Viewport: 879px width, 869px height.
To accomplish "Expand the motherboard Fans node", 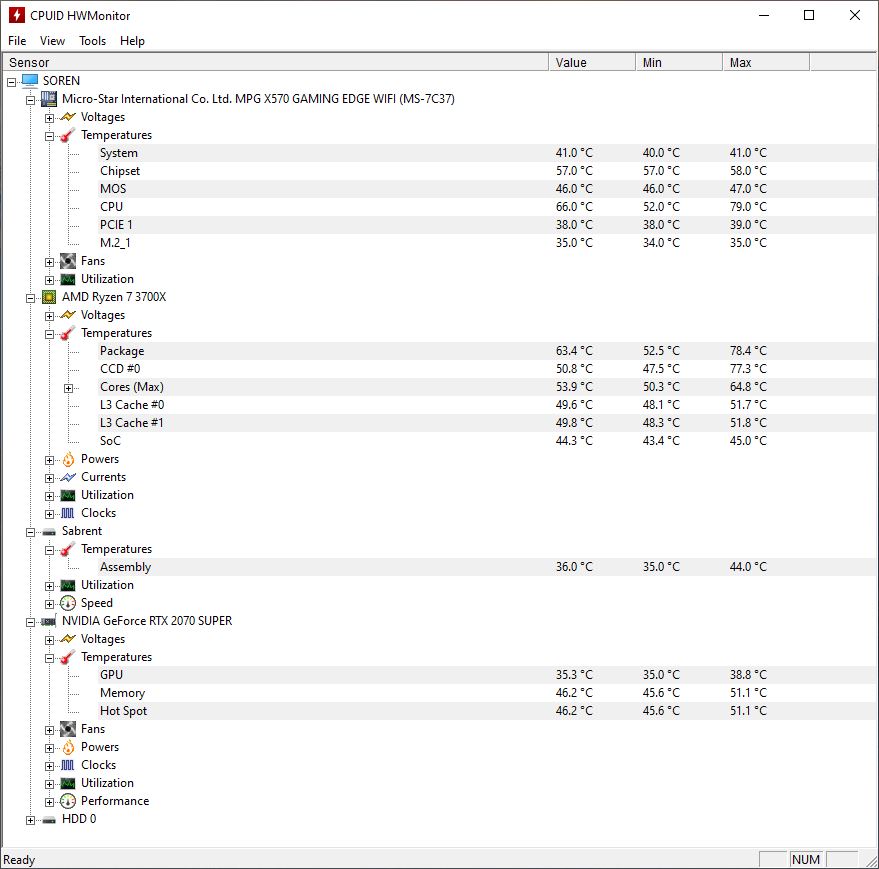I will click(49, 263).
